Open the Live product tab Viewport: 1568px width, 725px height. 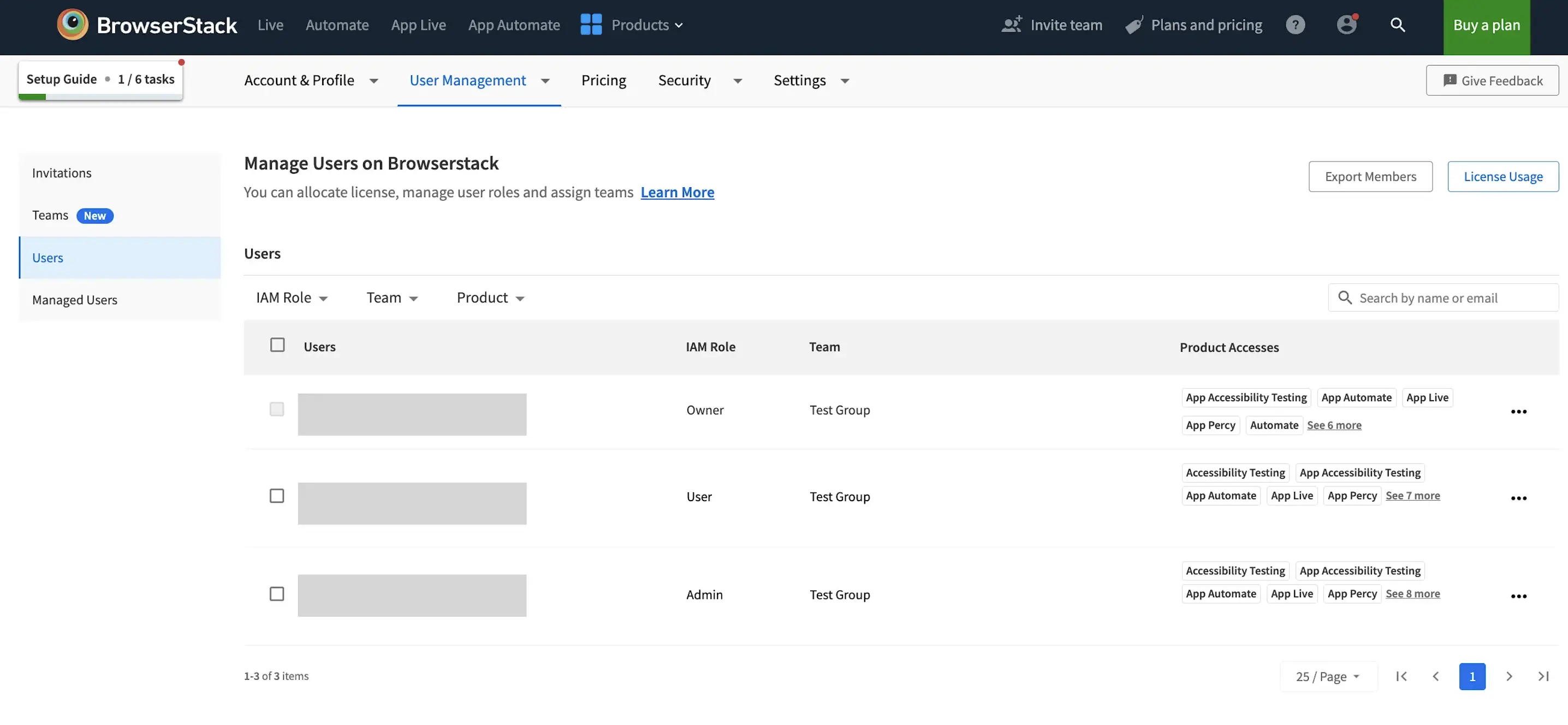tap(270, 25)
